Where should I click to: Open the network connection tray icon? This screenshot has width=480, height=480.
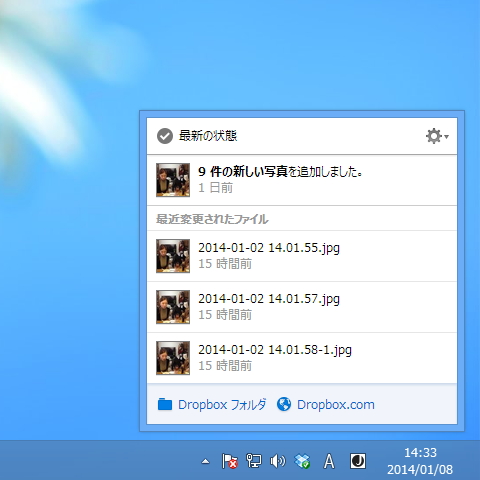pyautogui.click(x=254, y=461)
